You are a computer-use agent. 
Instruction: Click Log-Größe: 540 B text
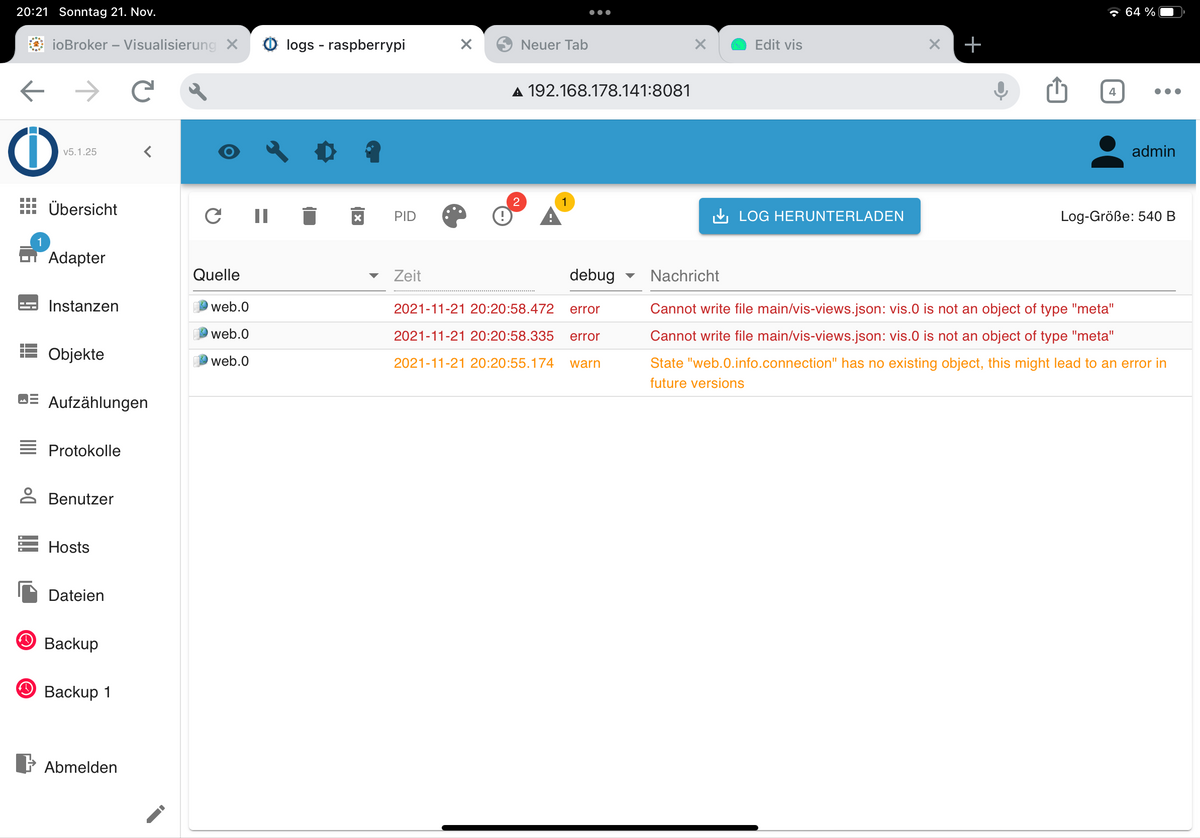1118,216
